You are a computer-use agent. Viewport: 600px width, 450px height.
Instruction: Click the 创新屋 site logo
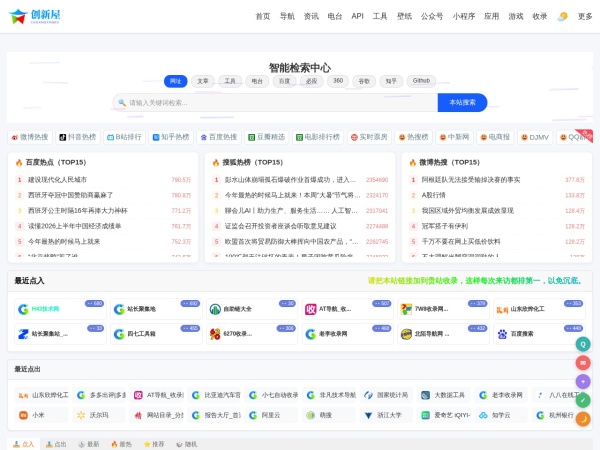click(x=34, y=16)
